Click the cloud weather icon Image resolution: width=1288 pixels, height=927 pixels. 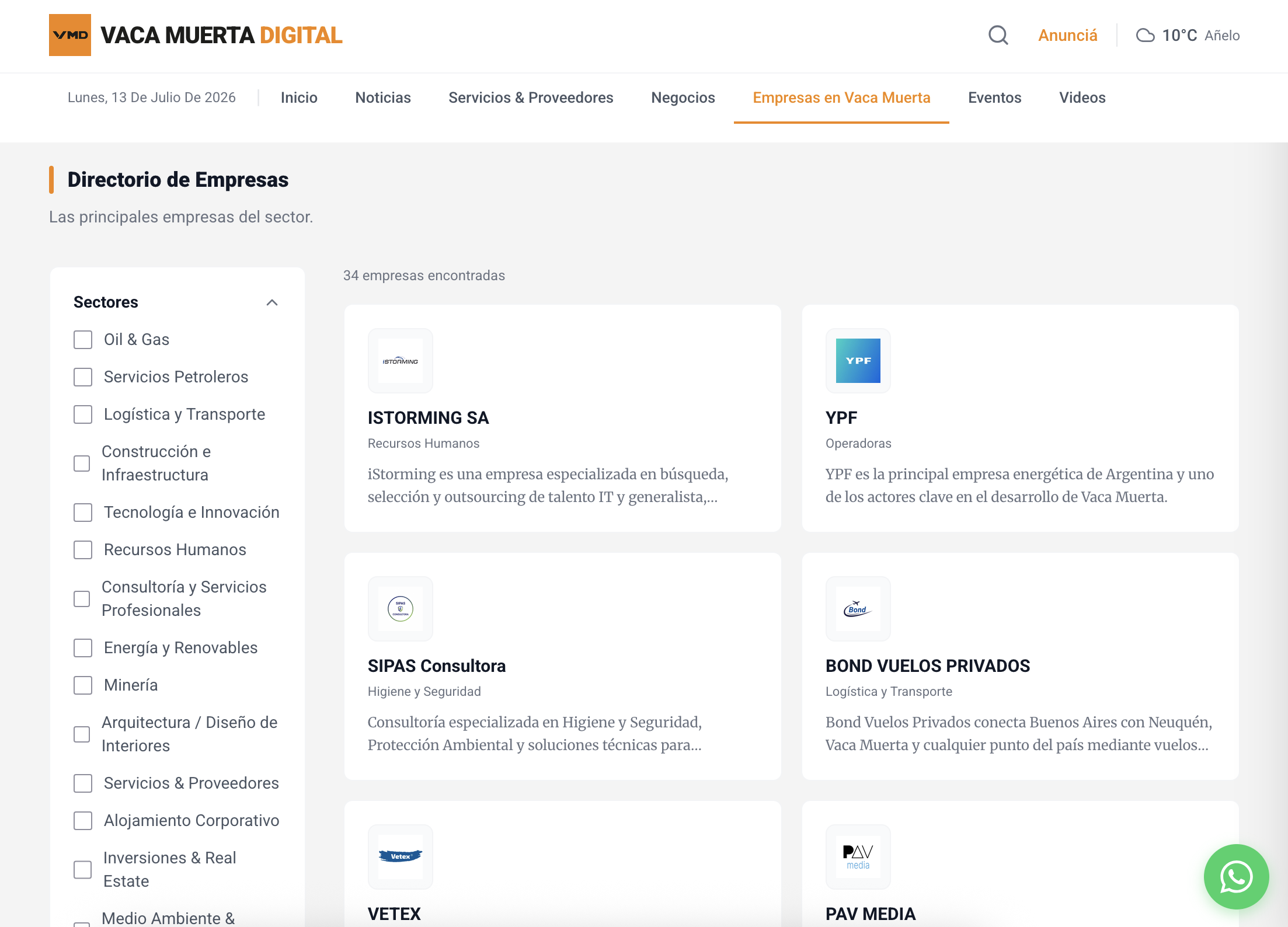[1145, 36]
